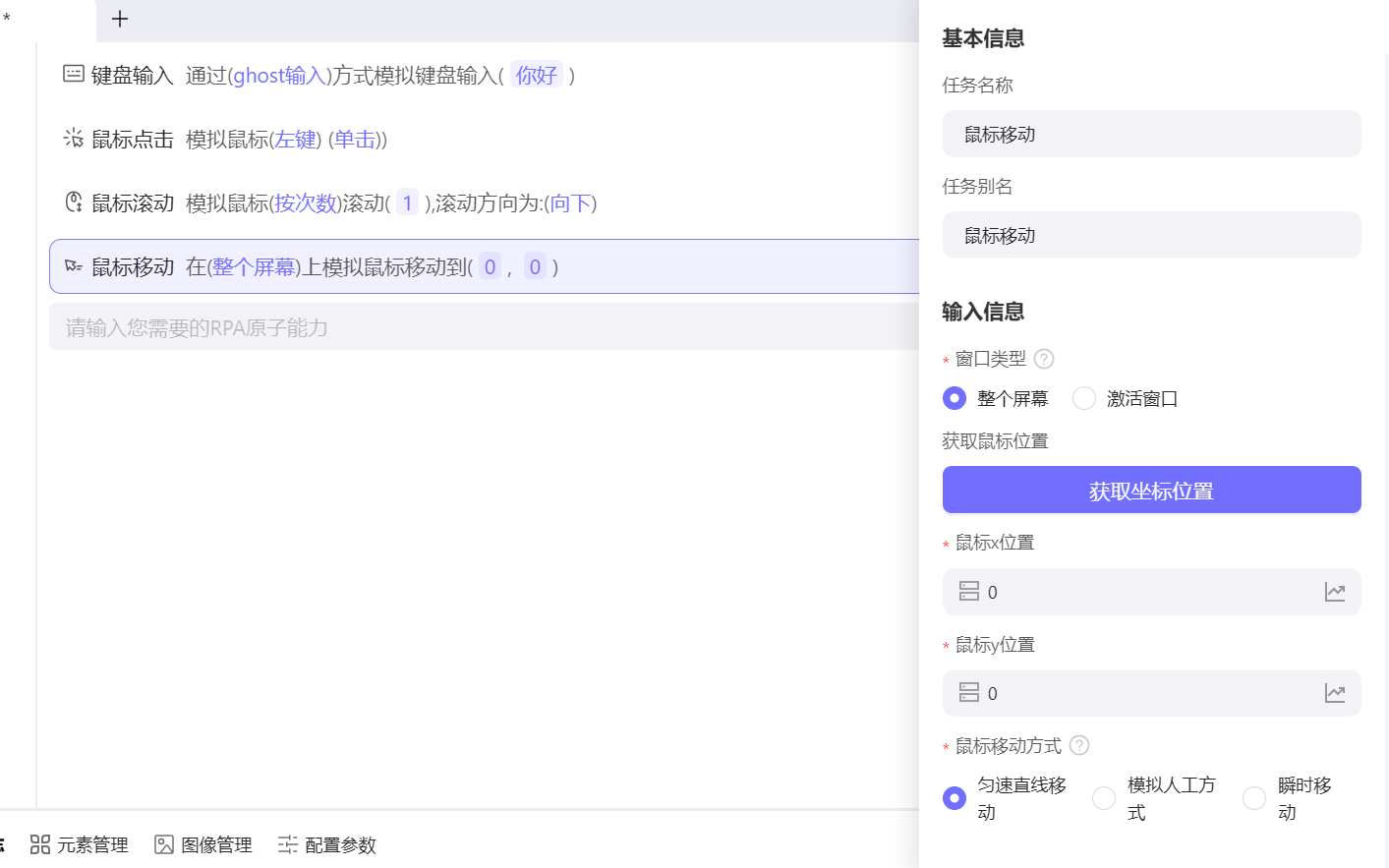1389x868 pixels.
Task: Open the element management tab
Action: [80, 844]
